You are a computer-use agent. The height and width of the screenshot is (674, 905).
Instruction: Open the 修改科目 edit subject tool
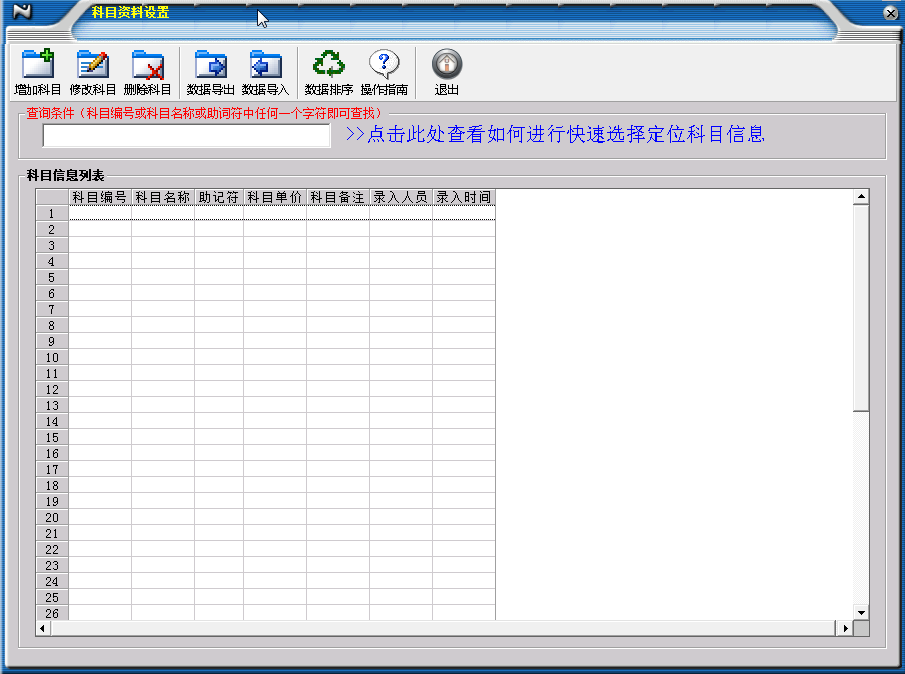tap(92, 72)
